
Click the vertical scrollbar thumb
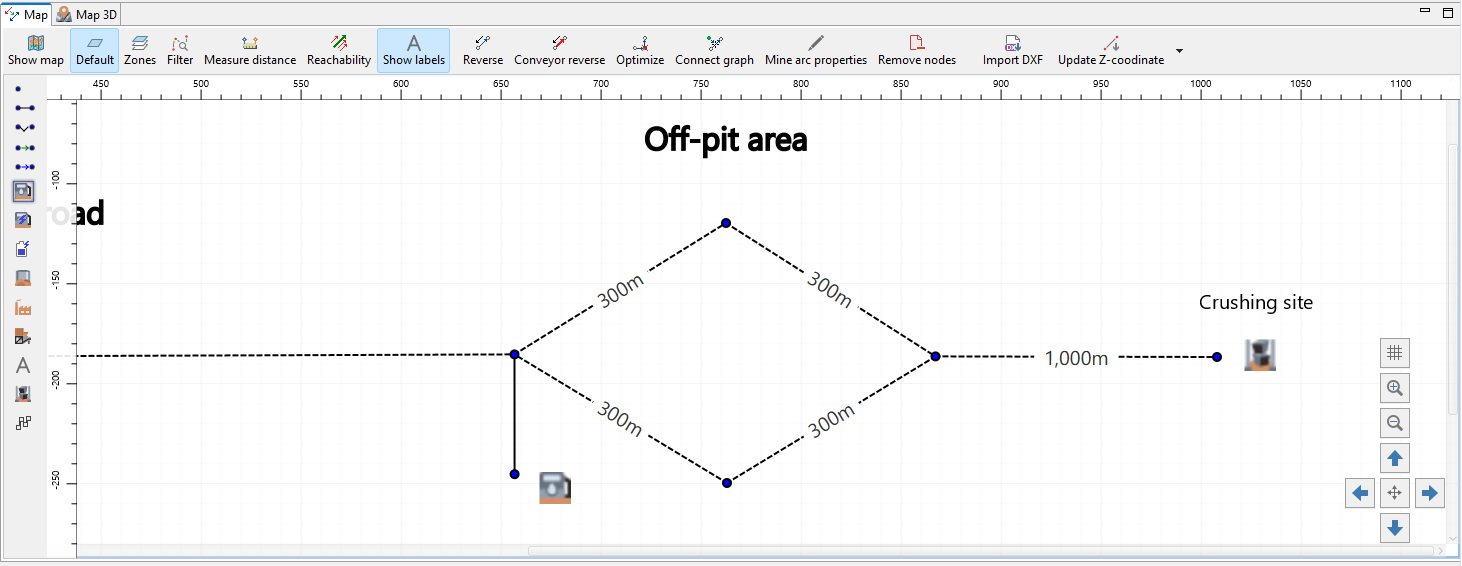(x=1454, y=280)
